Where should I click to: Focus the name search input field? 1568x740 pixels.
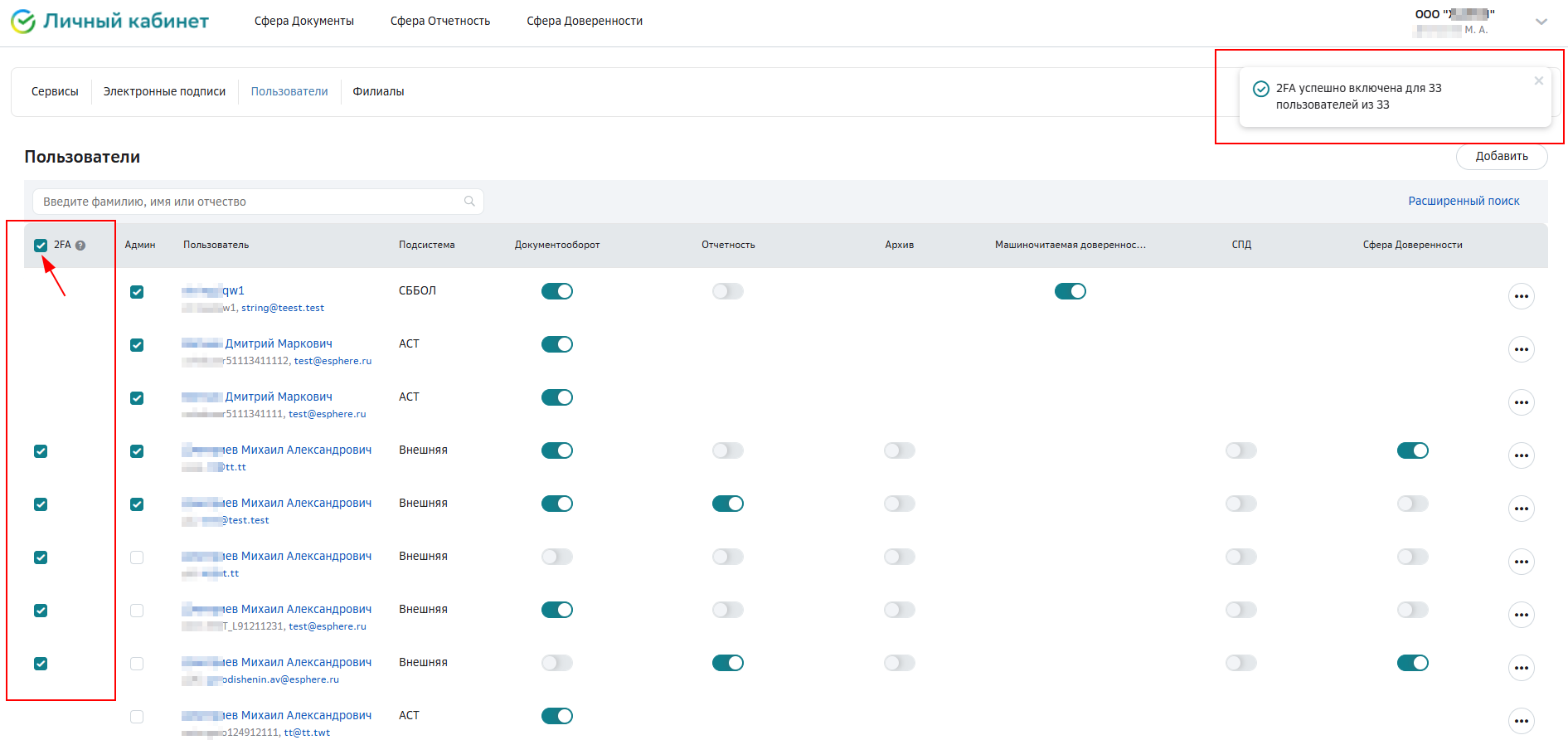[x=258, y=202]
